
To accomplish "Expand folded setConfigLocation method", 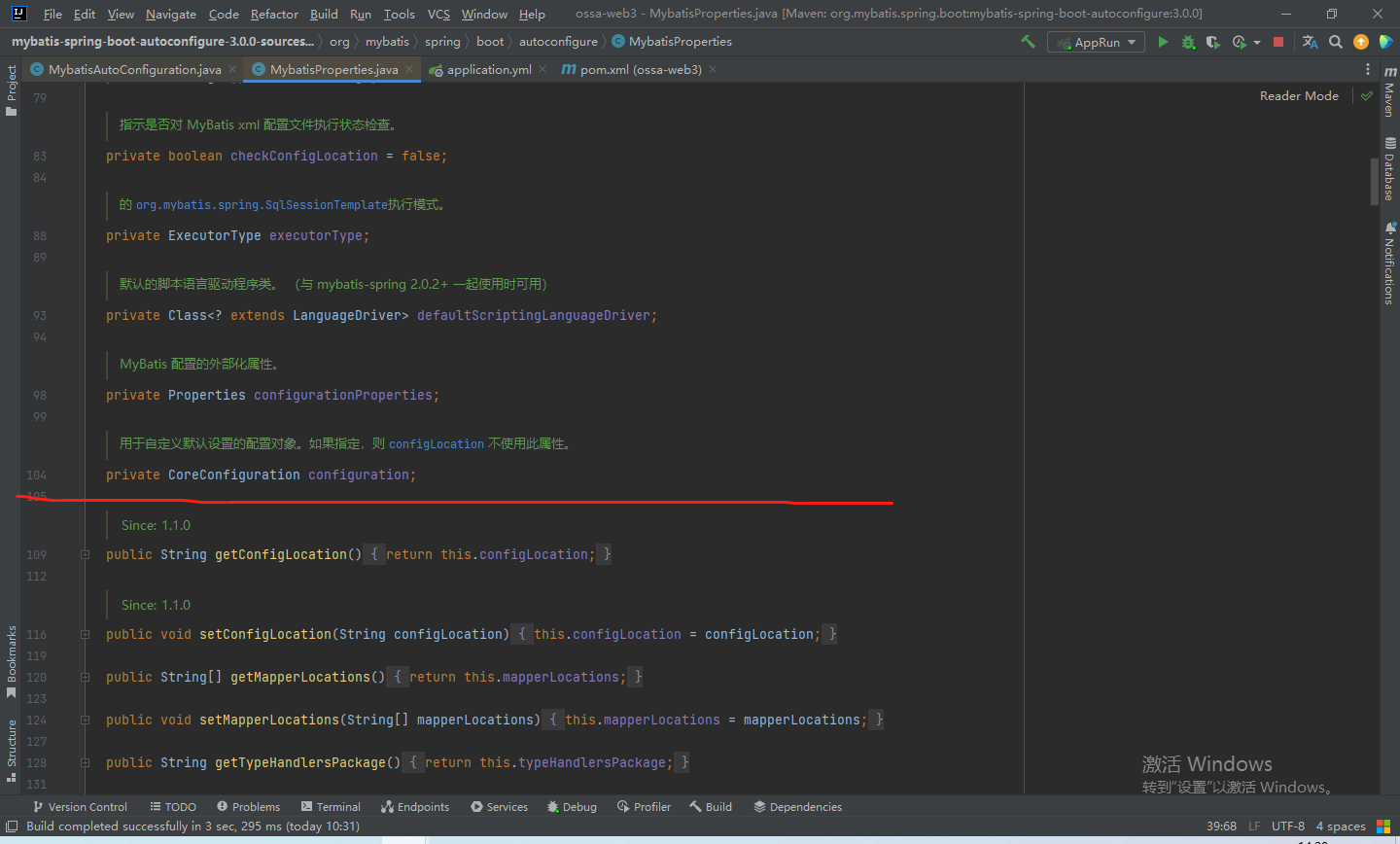I will click(x=85, y=634).
